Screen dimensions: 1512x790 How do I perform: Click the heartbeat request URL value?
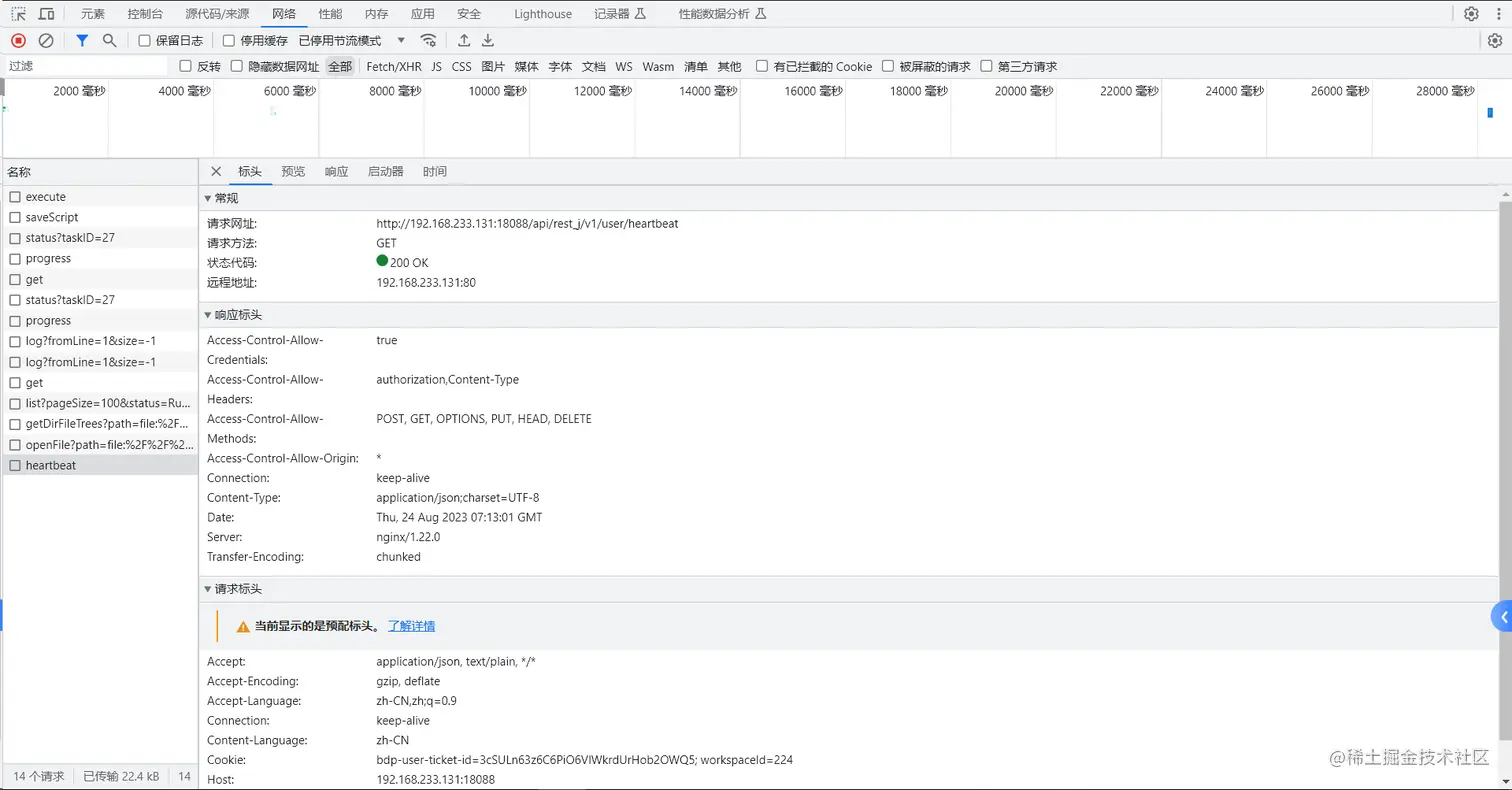[x=527, y=224]
